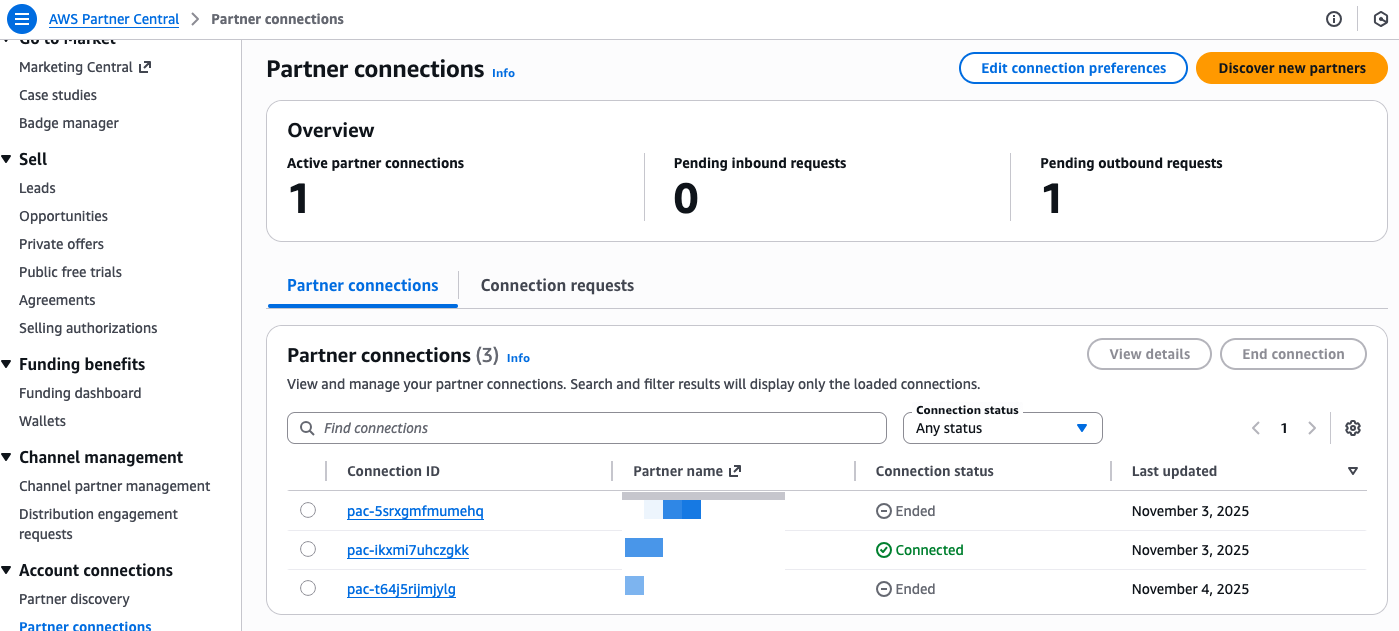Screen dimensions: 1399x631
Task: Select radio button for pac-ikxmi7uhczgkk
Action: 308,549
